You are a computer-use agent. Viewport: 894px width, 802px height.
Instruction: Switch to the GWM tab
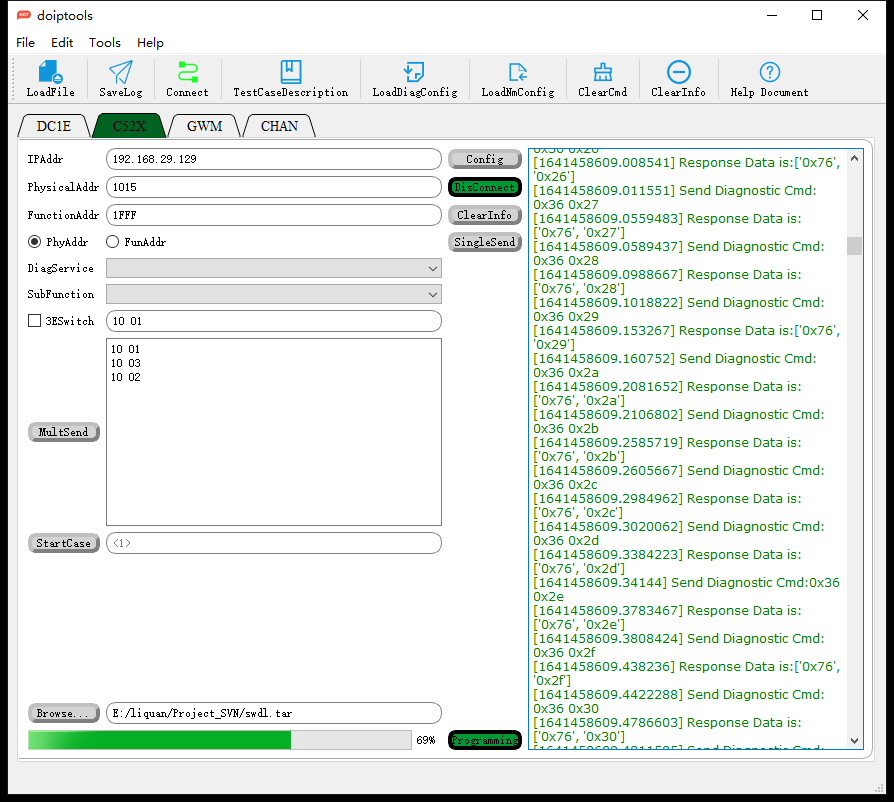[x=203, y=125]
